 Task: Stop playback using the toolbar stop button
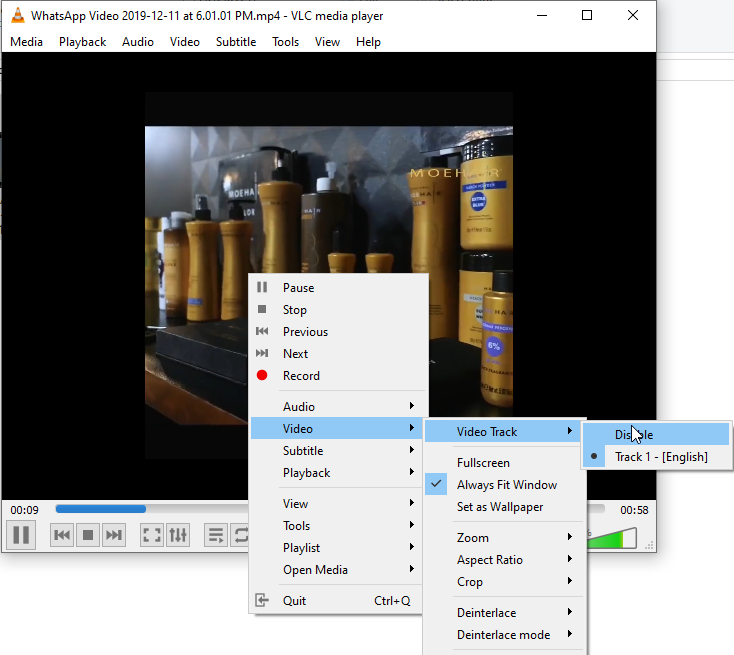click(x=88, y=535)
